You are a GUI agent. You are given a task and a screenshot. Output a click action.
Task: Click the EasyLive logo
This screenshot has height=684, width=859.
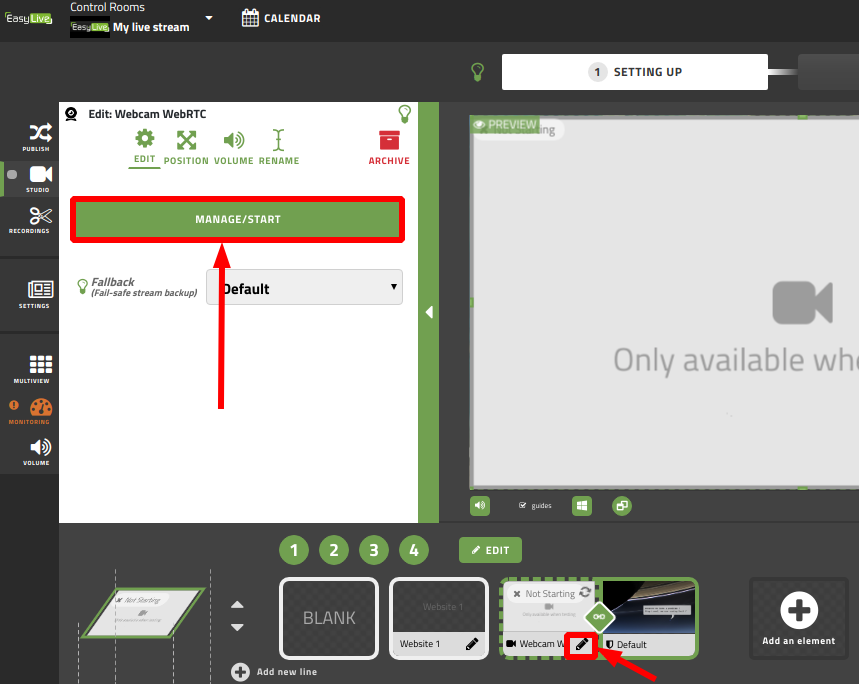pos(28,18)
